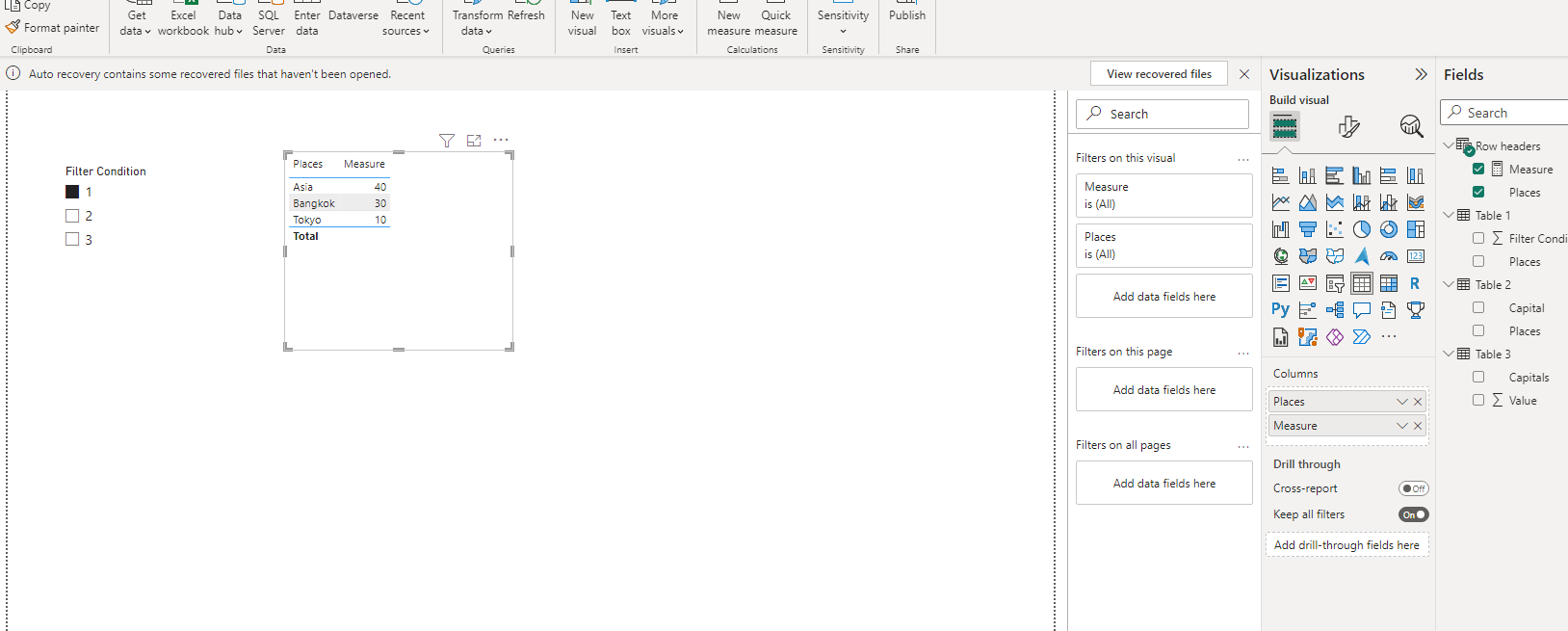The image size is (1568, 631).
Task: Collapse Table 2 in Fields
Action: [1449, 284]
